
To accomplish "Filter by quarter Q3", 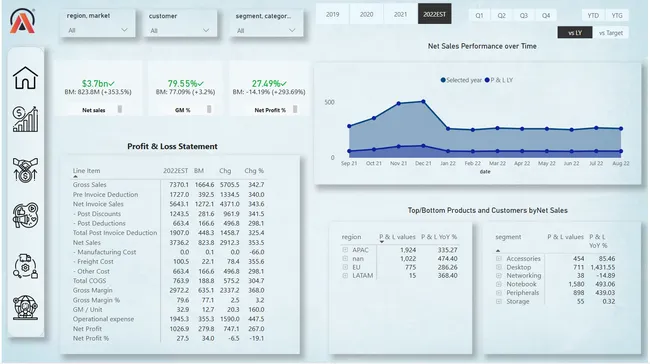I will coord(524,15).
